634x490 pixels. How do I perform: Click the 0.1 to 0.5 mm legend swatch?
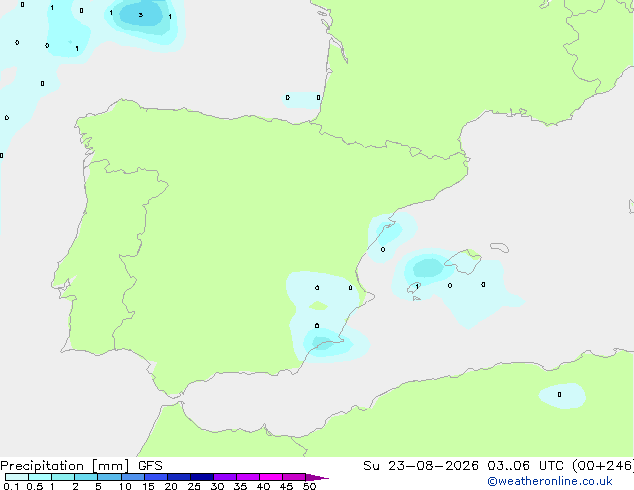(x=17, y=477)
